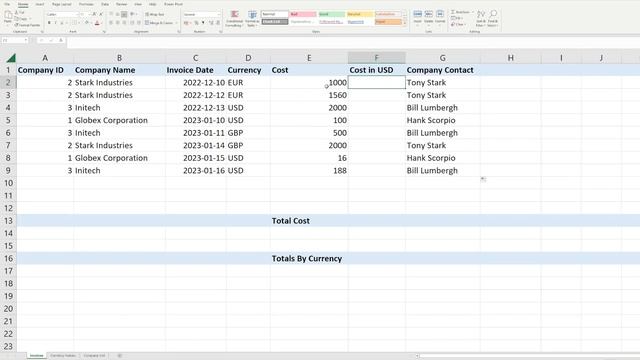Open the Company List sheet tab
The width and height of the screenshot is (640, 360).
[94, 356]
